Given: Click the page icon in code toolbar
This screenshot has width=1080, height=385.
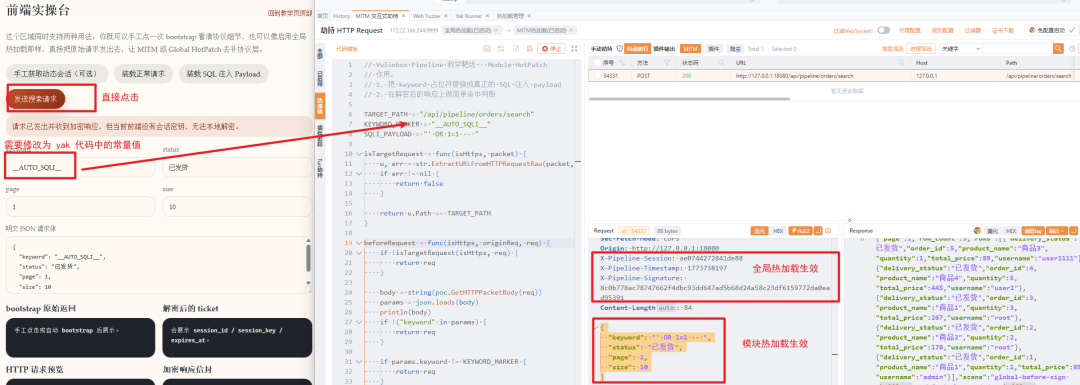Looking at the screenshot, I should click(516, 49).
